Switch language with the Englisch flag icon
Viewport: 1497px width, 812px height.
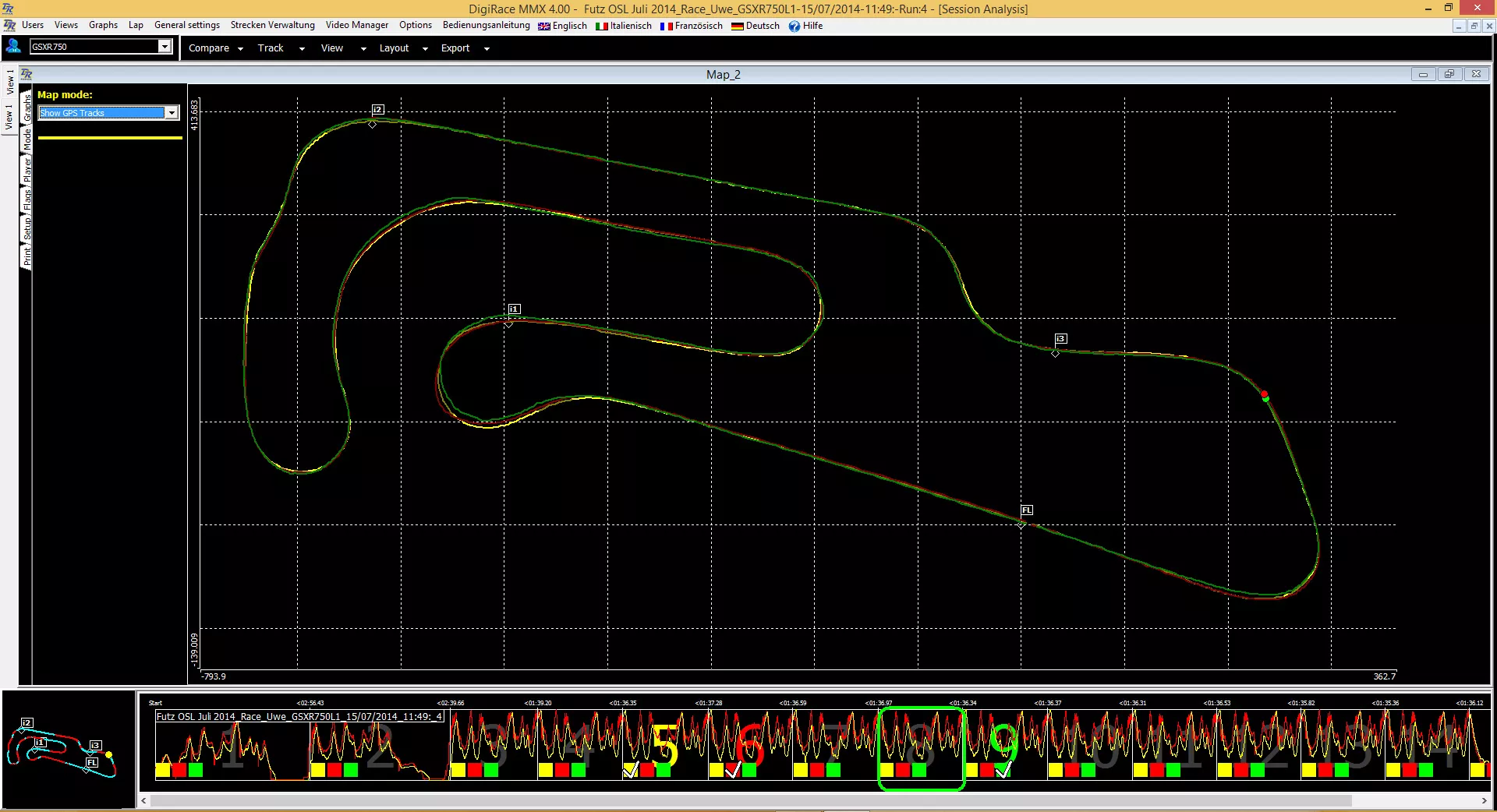pyautogui.click(x=544, y=26)
